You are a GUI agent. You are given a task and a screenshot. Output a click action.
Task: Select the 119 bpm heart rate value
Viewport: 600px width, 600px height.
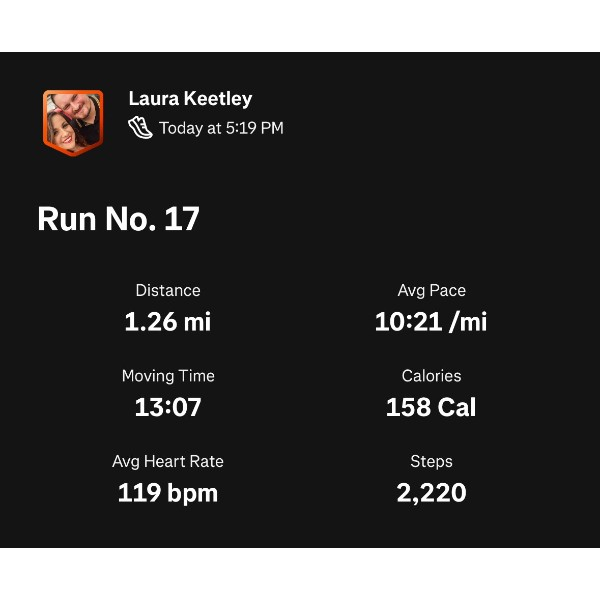pos(168,493)
